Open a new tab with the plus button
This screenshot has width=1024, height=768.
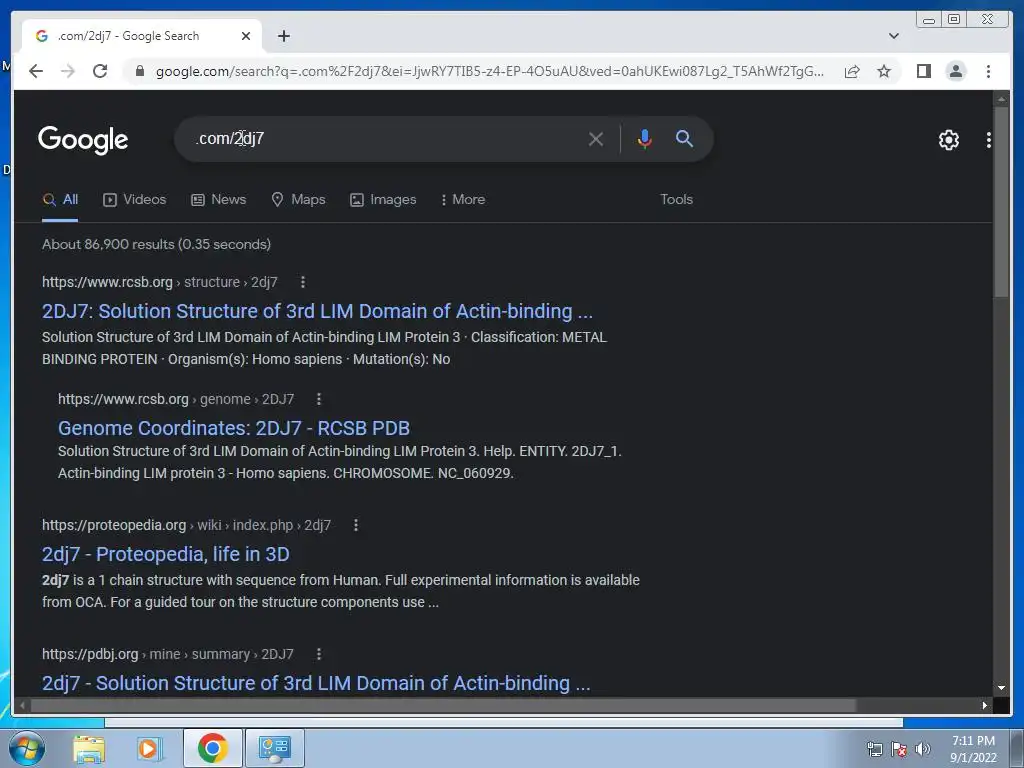point(283,36)
